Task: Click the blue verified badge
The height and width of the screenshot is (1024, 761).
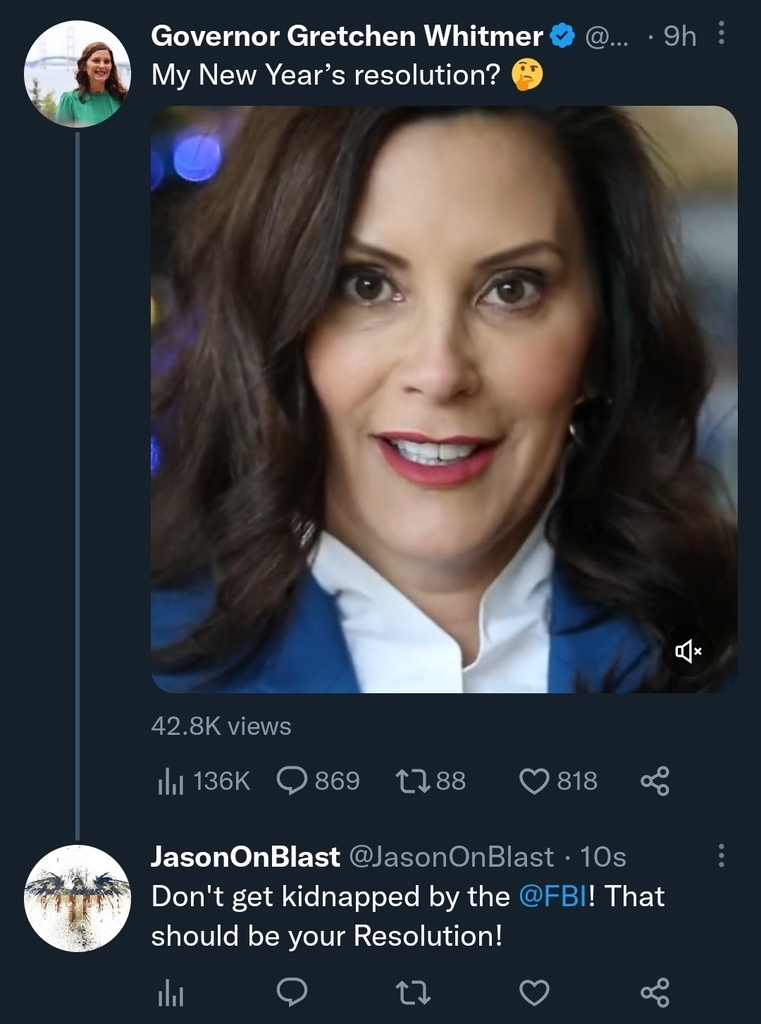Action: coord(562,37)
